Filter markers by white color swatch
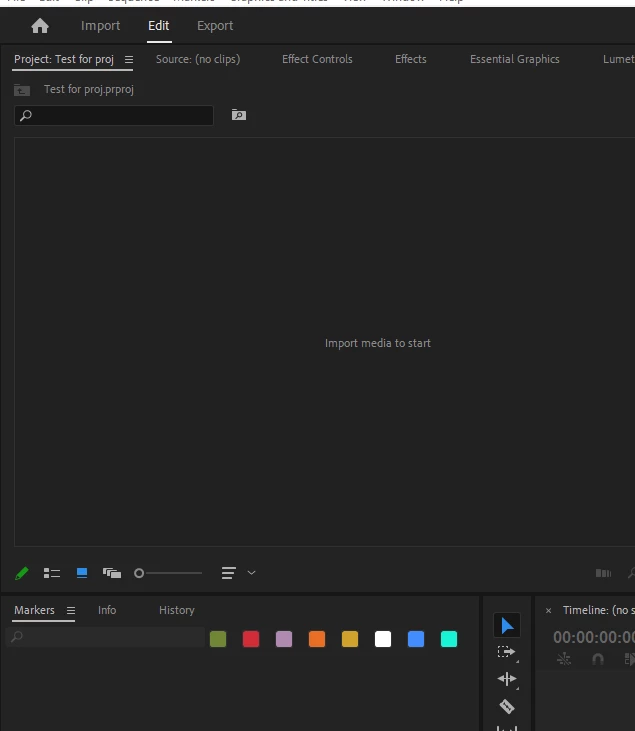This screenshot has height=731, width=635. click(x=383, y=639)
